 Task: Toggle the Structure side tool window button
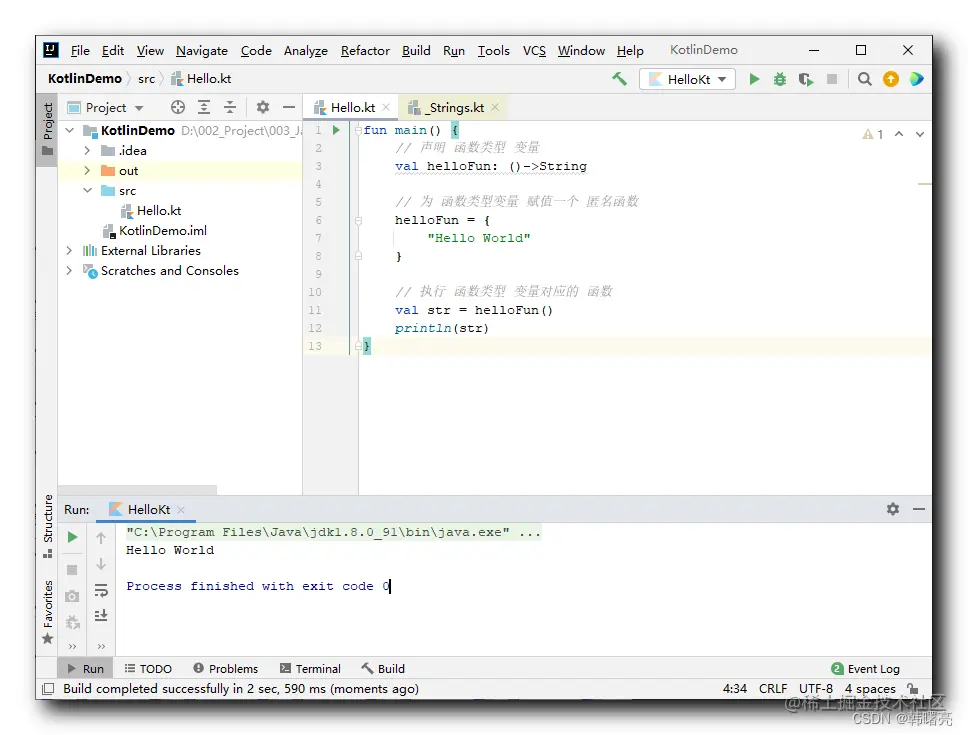(48, 526)
